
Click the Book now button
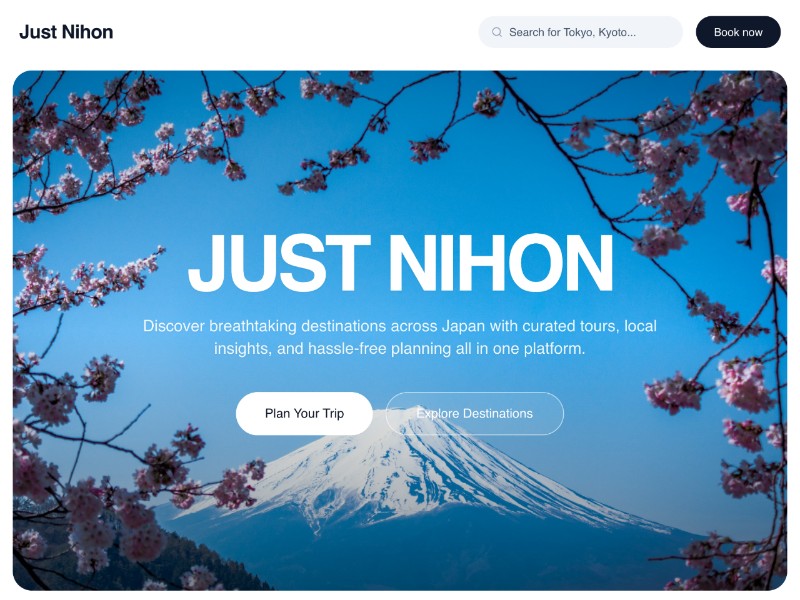738,32
